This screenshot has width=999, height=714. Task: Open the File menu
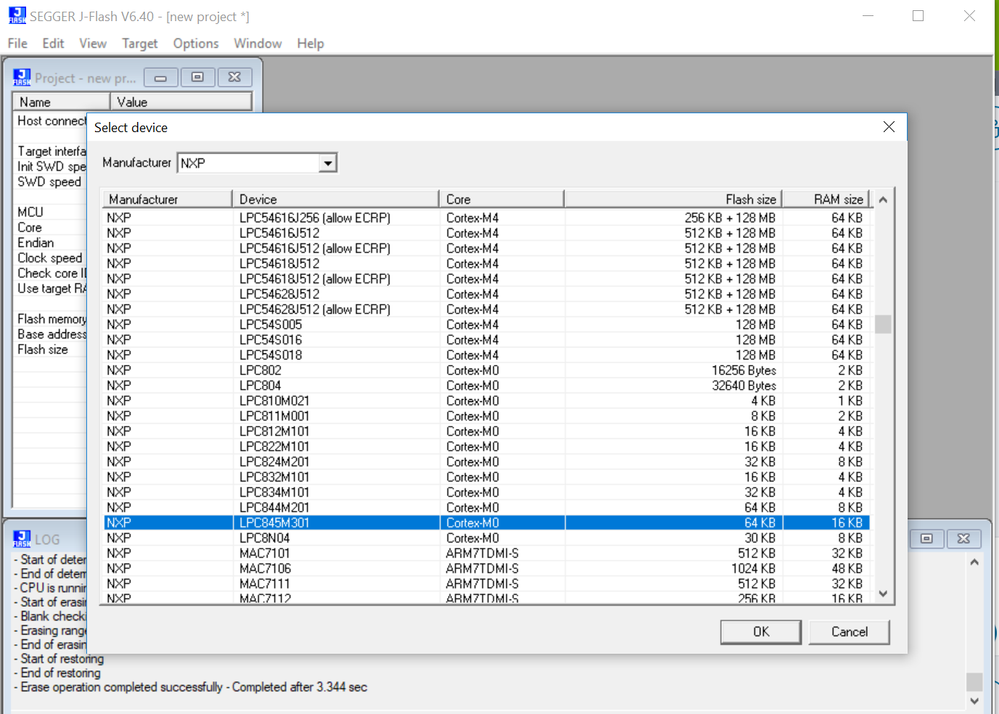pyautogui.click(x=17, y=43)
